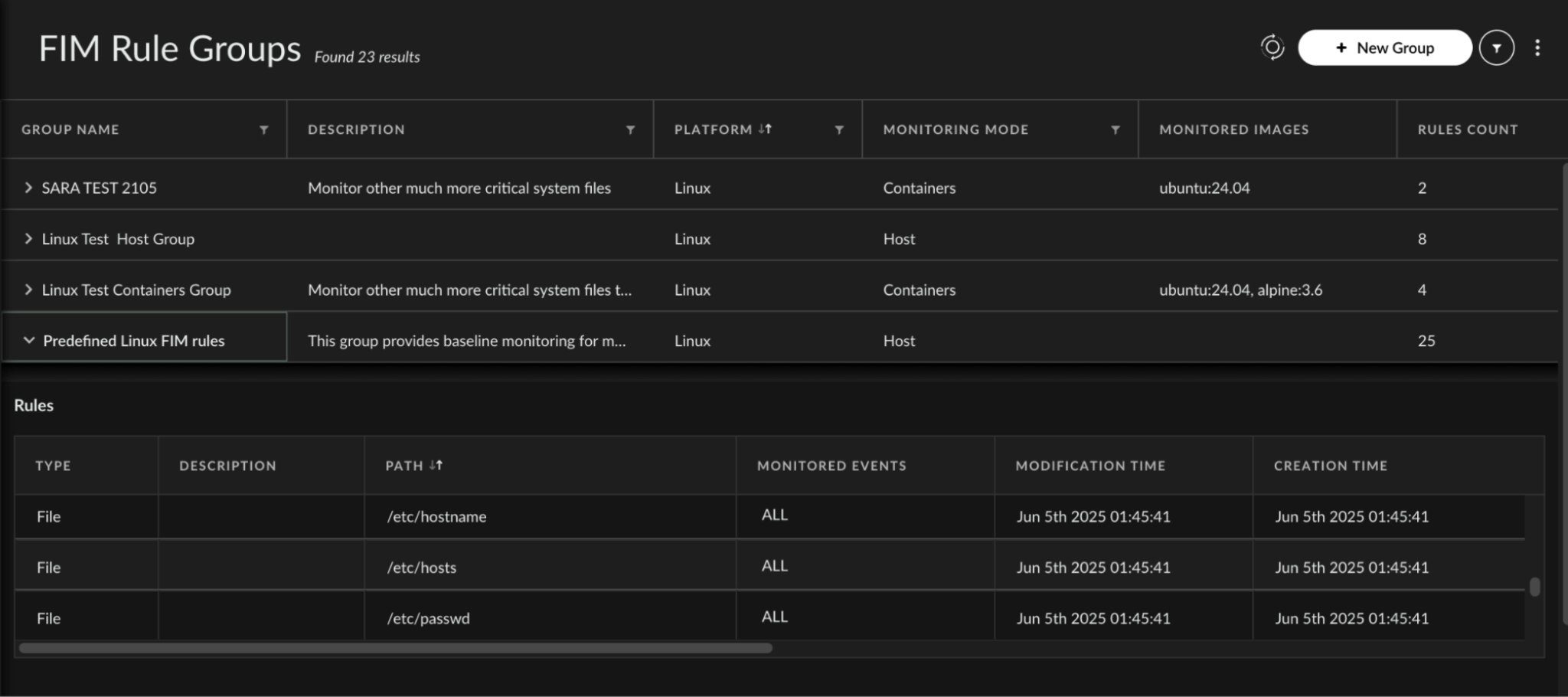
Task: Select Predefined Linux FIM rules name
Action: tap(134, 341)
